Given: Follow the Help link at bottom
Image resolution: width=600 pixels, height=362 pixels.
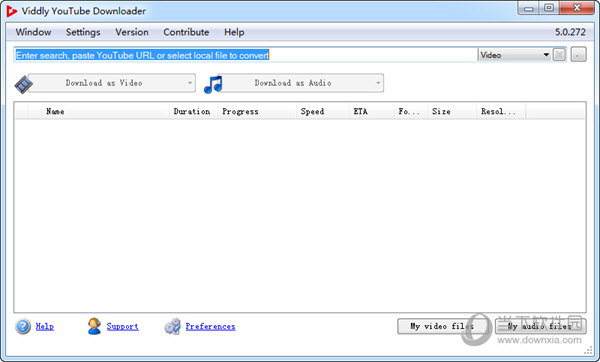Looking at the screenshot, I should point(45,326).
